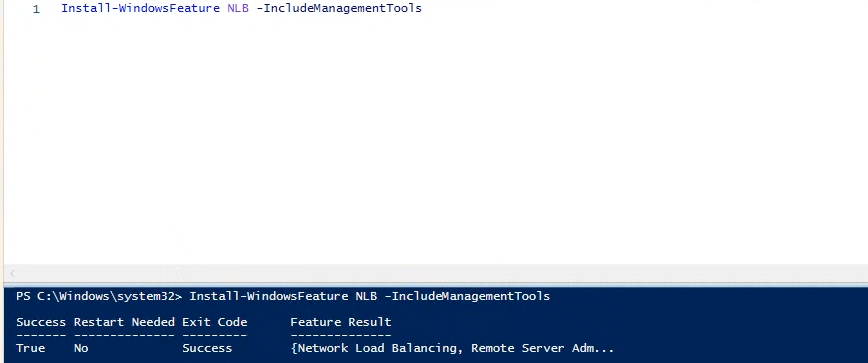Click the Success column header in the console
The width and height of the screenshot is (868, 363).
point(41,322)
